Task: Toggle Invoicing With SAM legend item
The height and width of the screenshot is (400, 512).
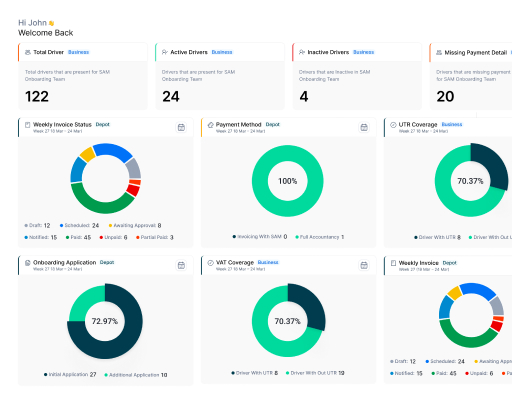Action: pos(260,237)
